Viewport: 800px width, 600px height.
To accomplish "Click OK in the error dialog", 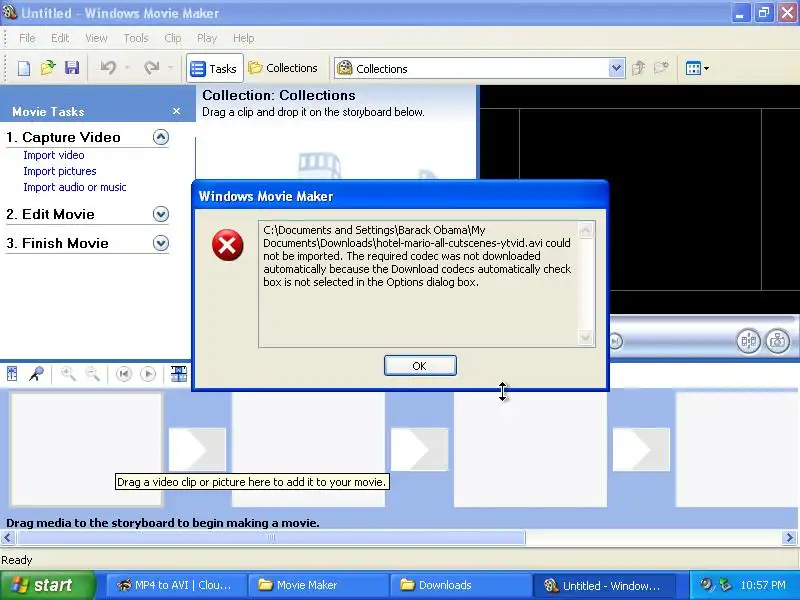I will click(x=420, y=365).
